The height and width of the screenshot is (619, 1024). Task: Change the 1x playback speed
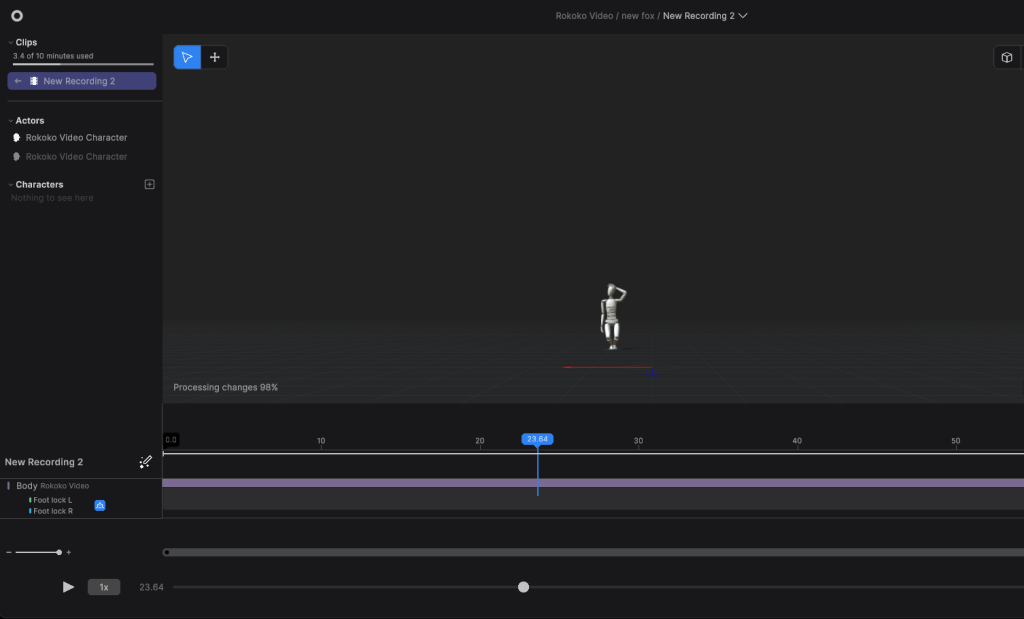click(x=104, y=587)
